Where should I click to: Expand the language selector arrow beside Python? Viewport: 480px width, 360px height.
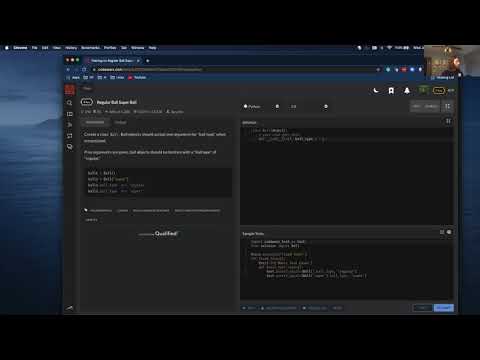pyautogui.click(x=277, y=106)
